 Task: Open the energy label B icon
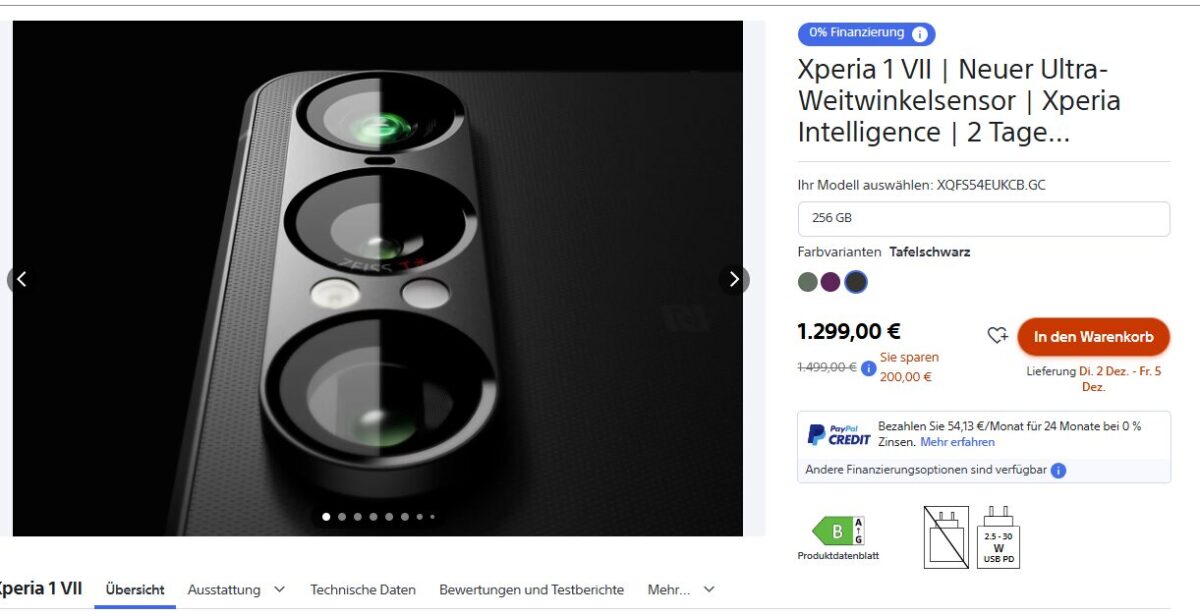coord(838,532)
